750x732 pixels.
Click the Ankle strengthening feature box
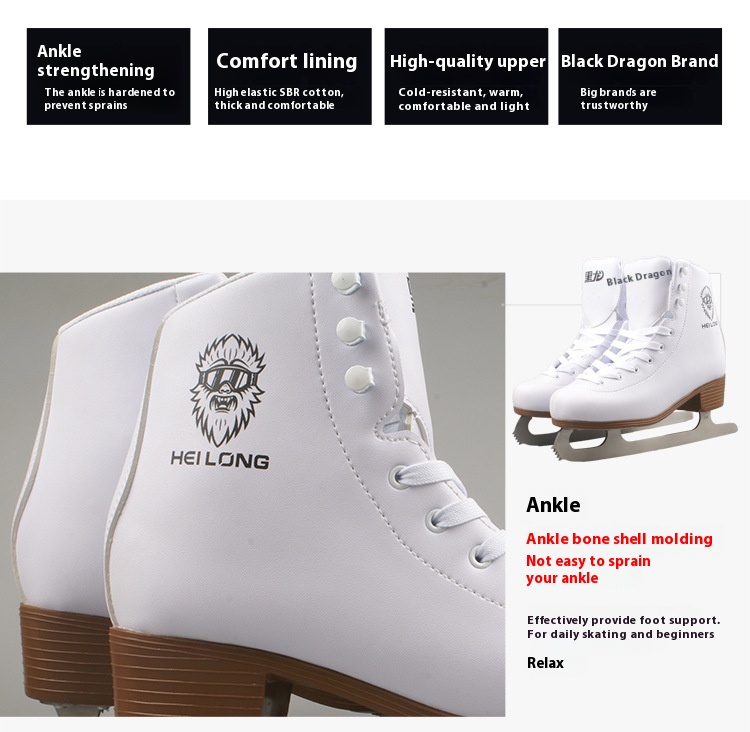(x=109, y=77)
